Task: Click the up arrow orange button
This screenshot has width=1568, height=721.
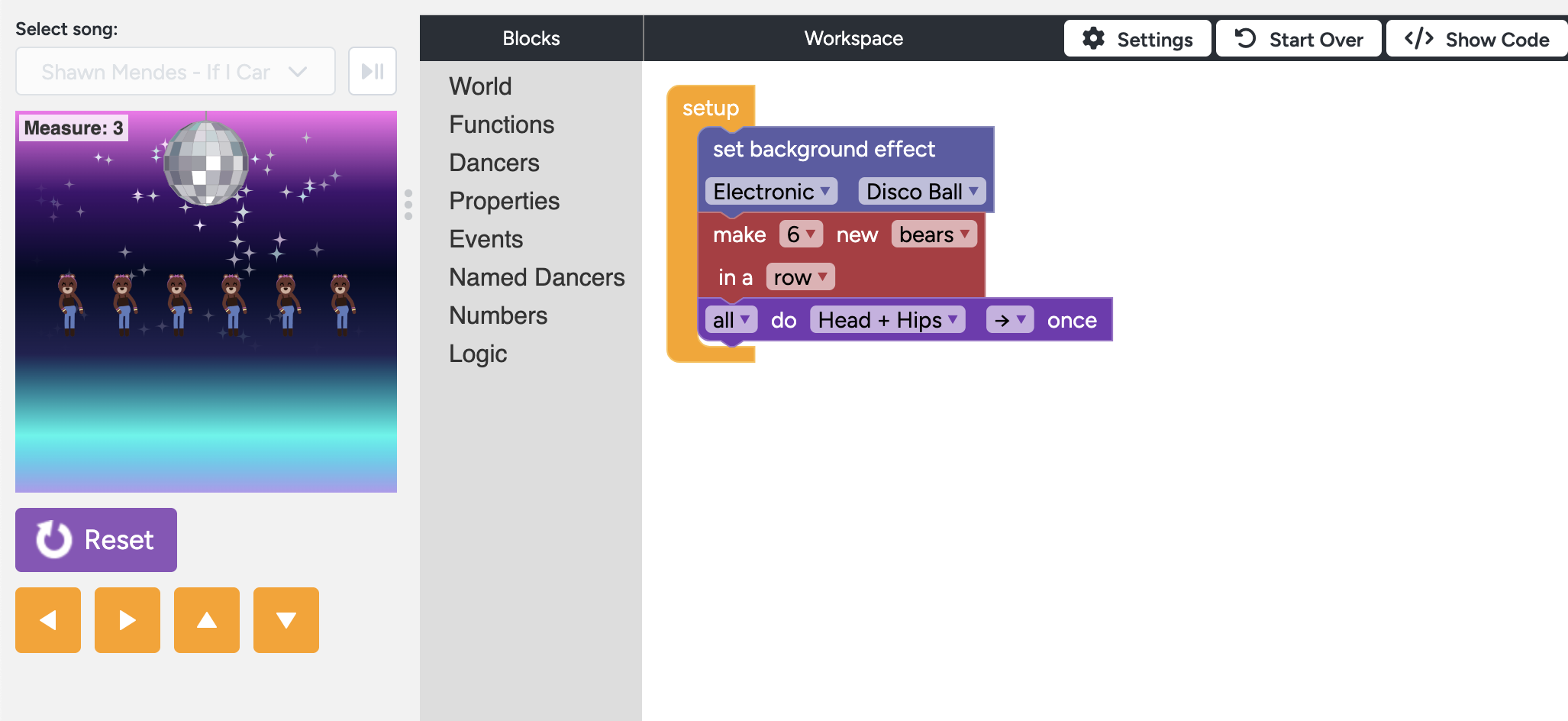Action: click(207, 620)
